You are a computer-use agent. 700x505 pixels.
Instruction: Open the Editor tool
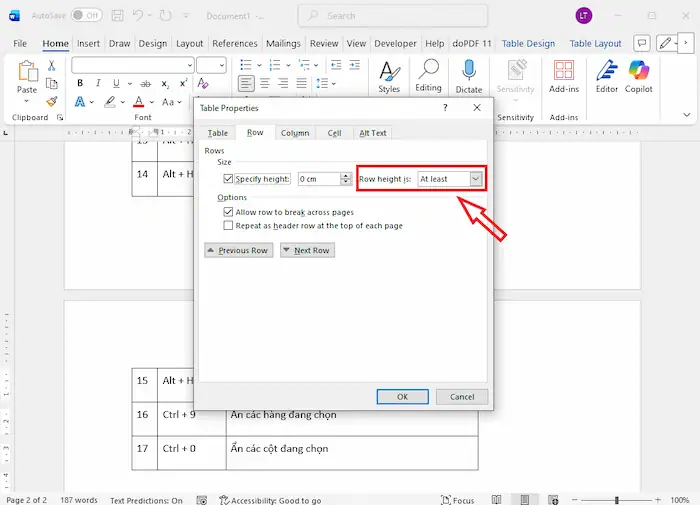tap(606, 70)
